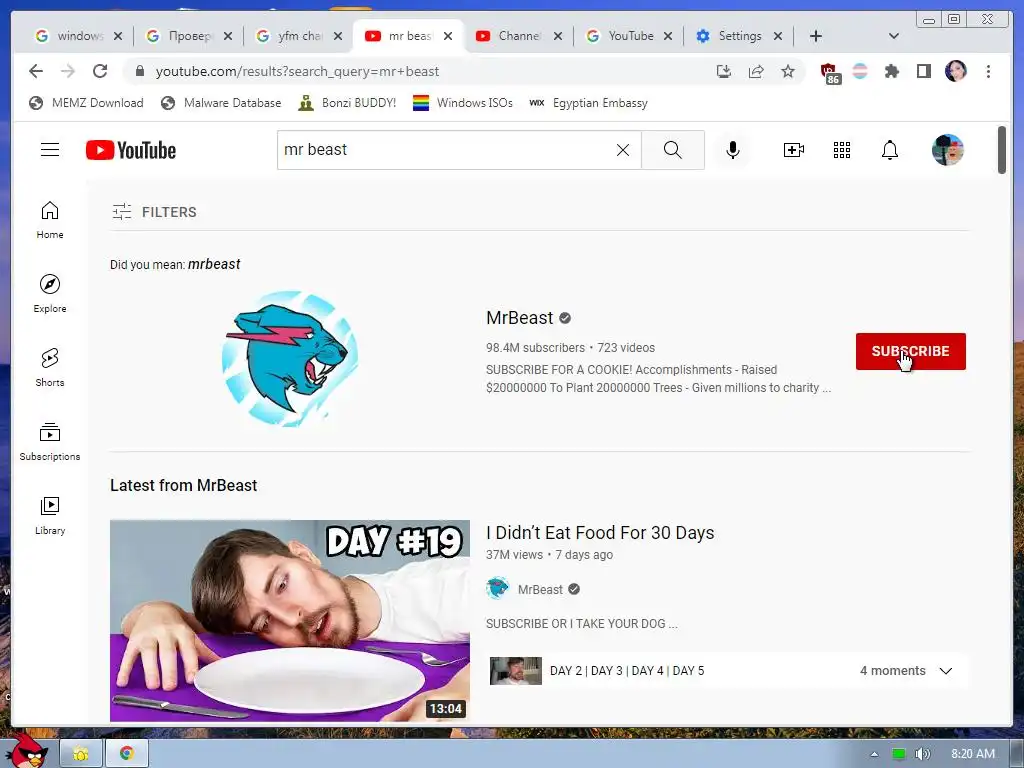Click the browser address bar URL

coord(297,71)
